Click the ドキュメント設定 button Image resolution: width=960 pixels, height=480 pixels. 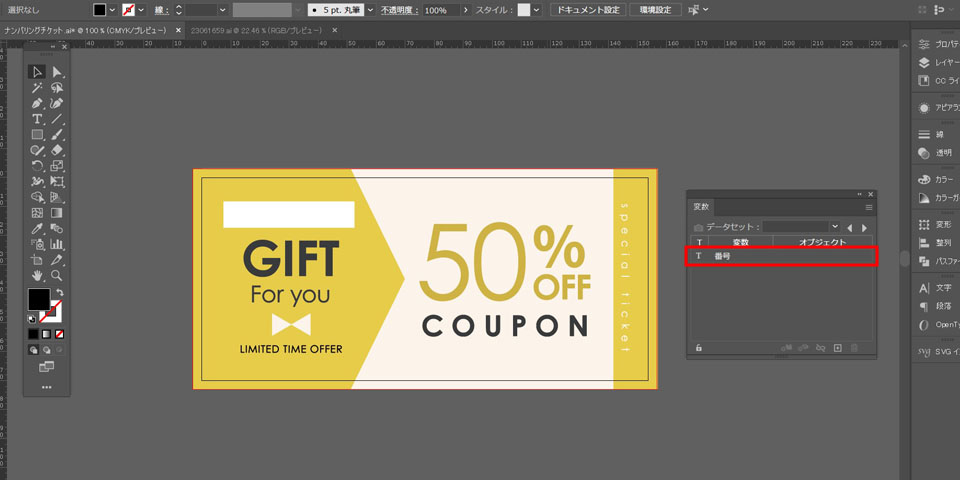588,10
